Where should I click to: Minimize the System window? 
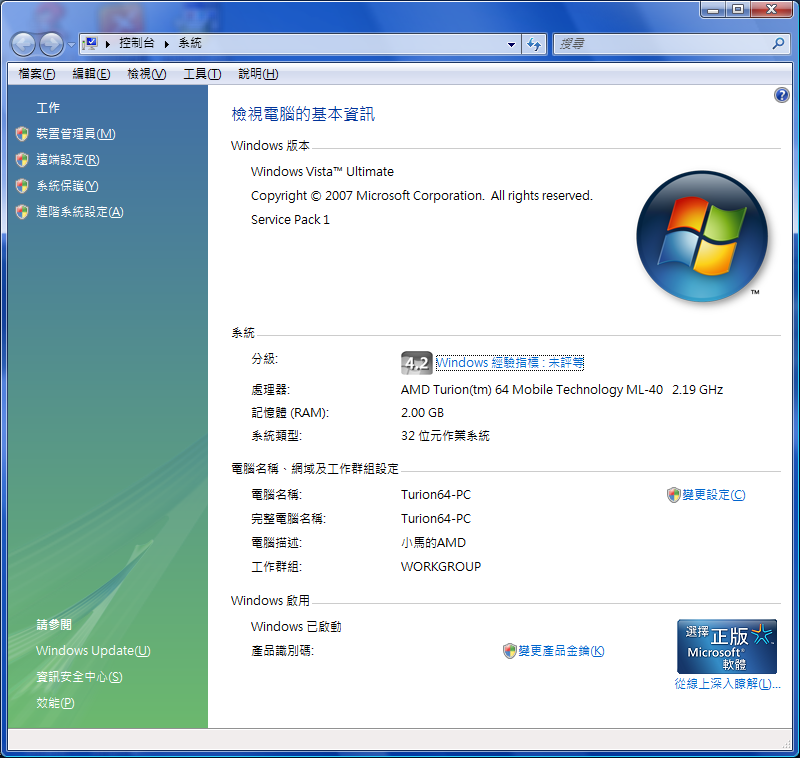tap(713, 9)
